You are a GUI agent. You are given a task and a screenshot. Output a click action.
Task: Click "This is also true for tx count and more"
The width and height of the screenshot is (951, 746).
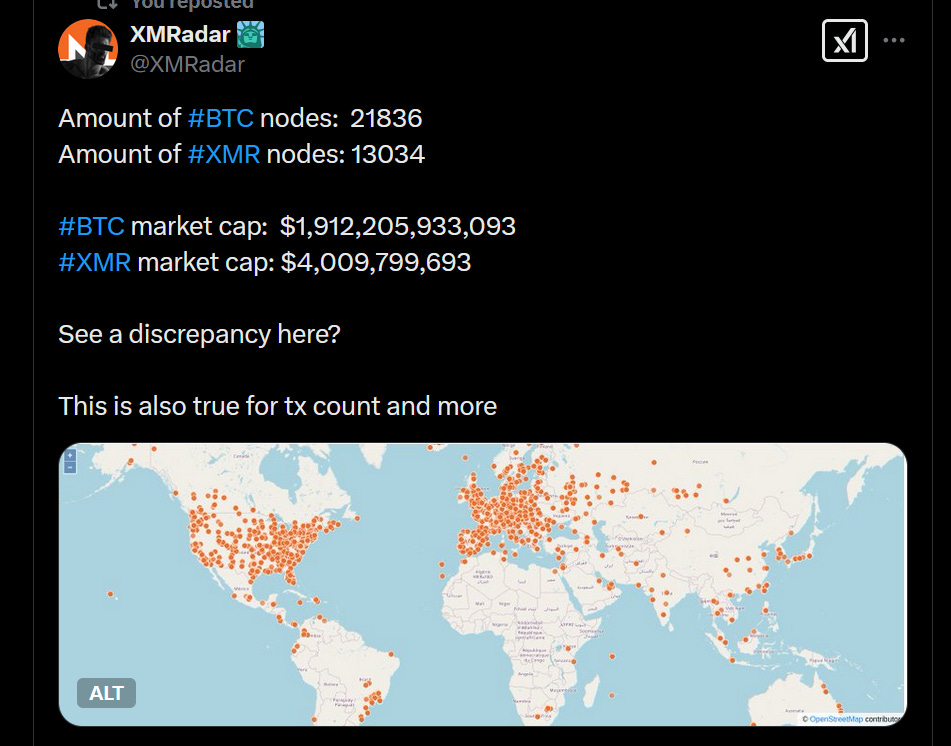coord(277,406)
